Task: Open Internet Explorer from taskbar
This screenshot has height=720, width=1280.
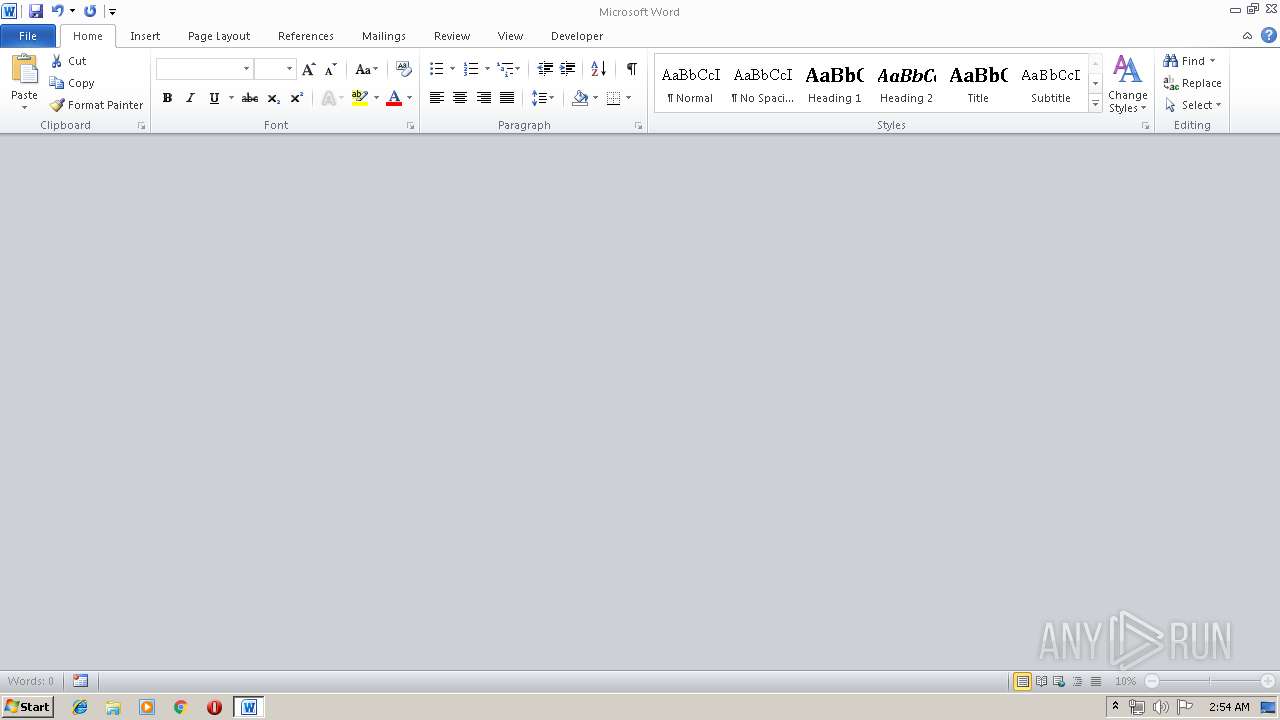Action: click(x=80, y=707)
